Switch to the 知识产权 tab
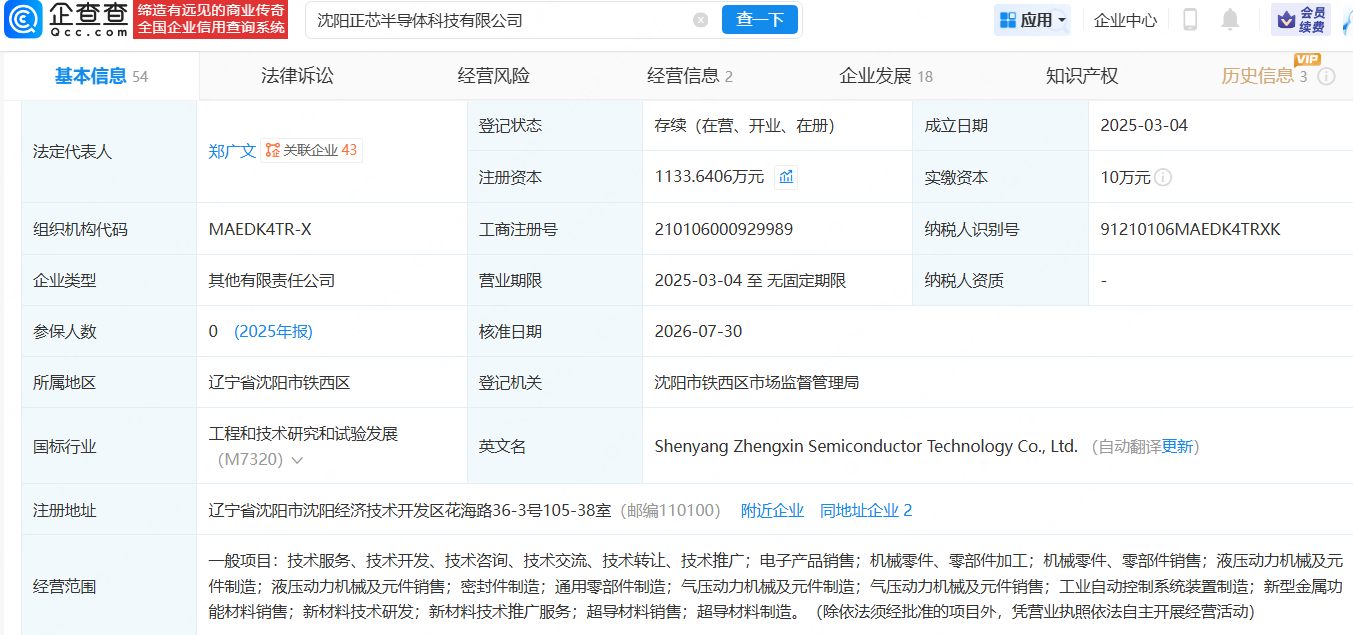Viewport: 1353px width, 635px height. (1082, 76)
